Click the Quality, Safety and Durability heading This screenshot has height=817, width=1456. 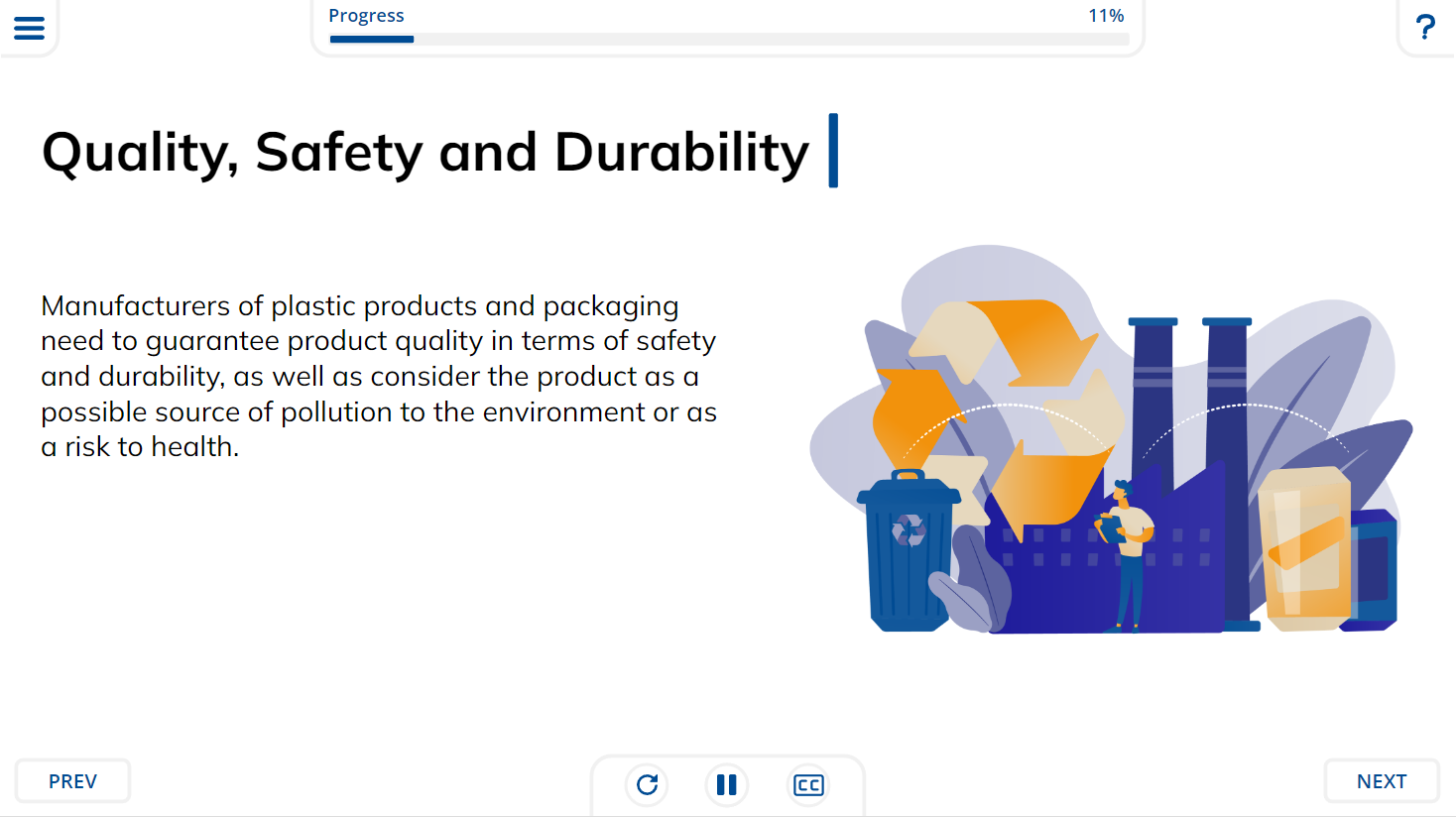click(x=425, y=152)
